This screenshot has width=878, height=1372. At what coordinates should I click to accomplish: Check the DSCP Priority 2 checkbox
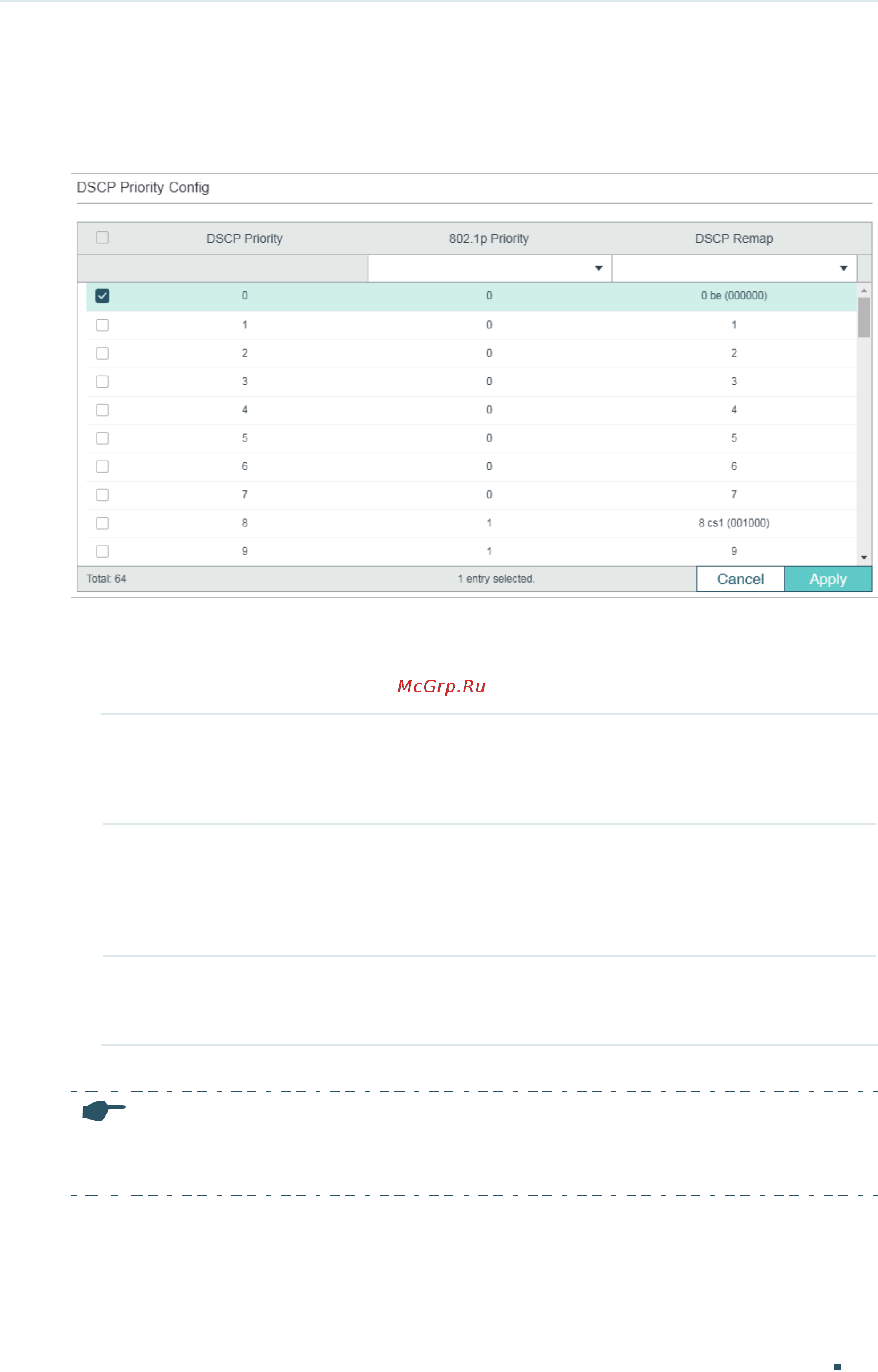102,353
